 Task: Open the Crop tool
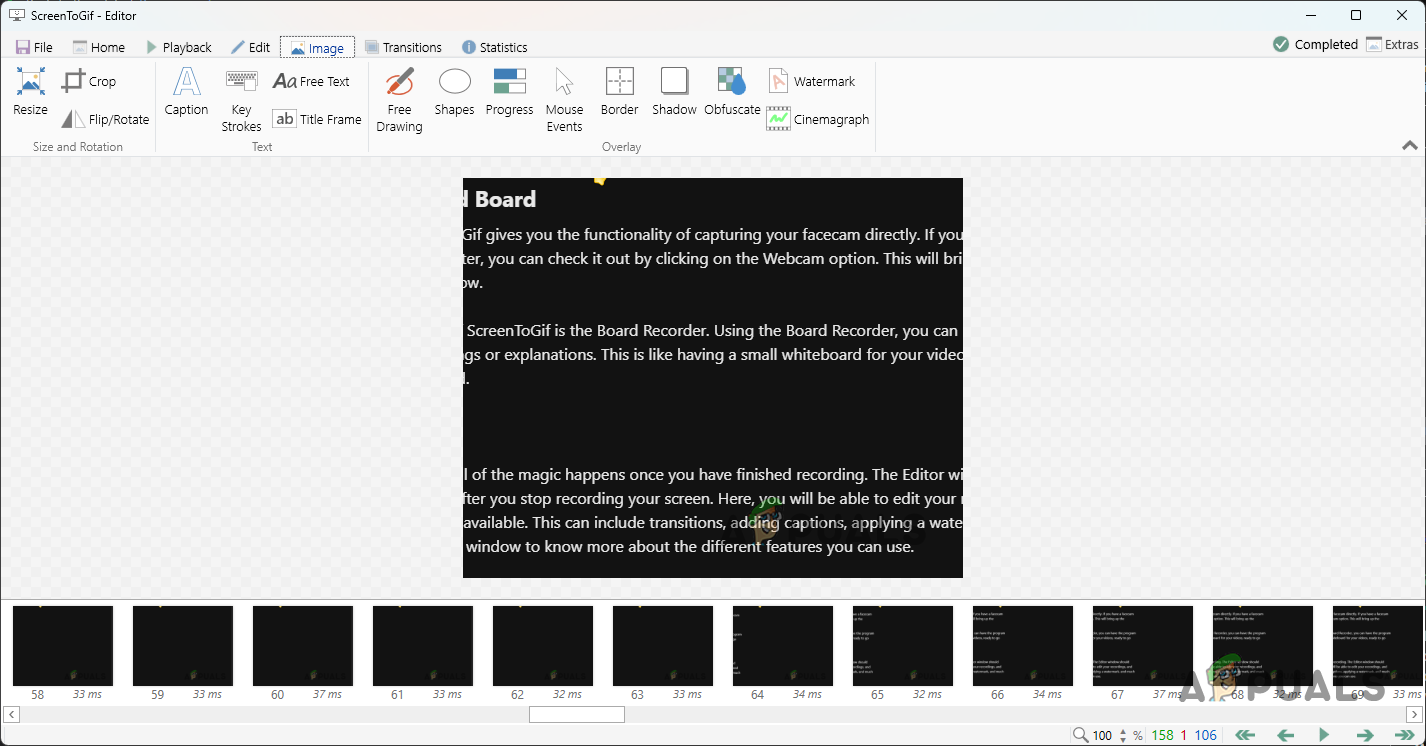tap(88, 82)
